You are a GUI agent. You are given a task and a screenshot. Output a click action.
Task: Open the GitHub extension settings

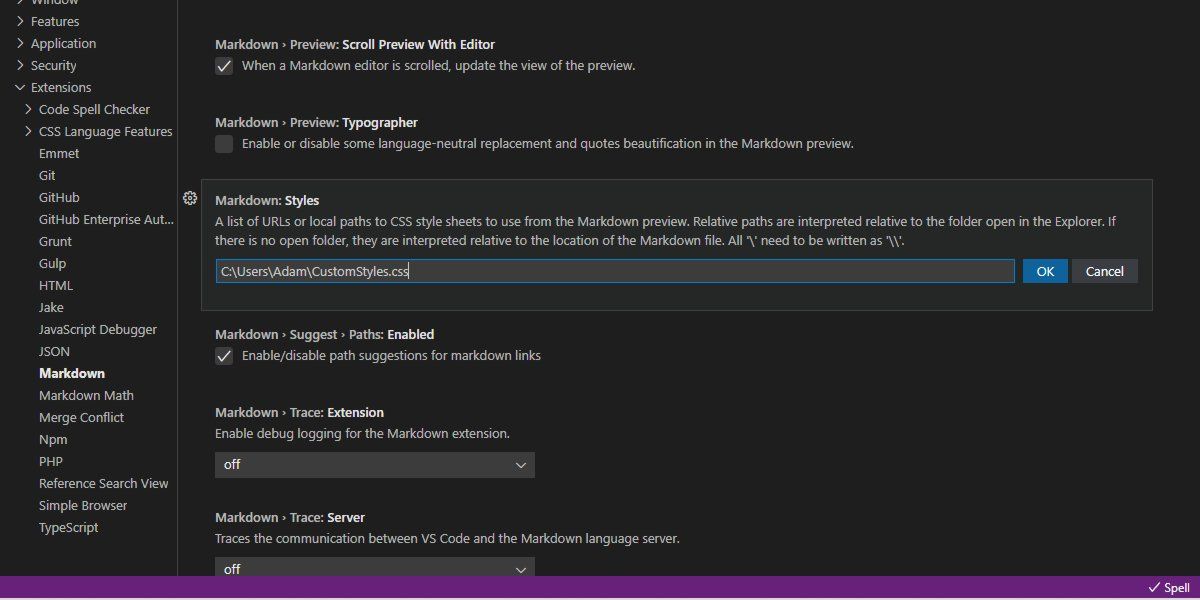coord(58,197)
